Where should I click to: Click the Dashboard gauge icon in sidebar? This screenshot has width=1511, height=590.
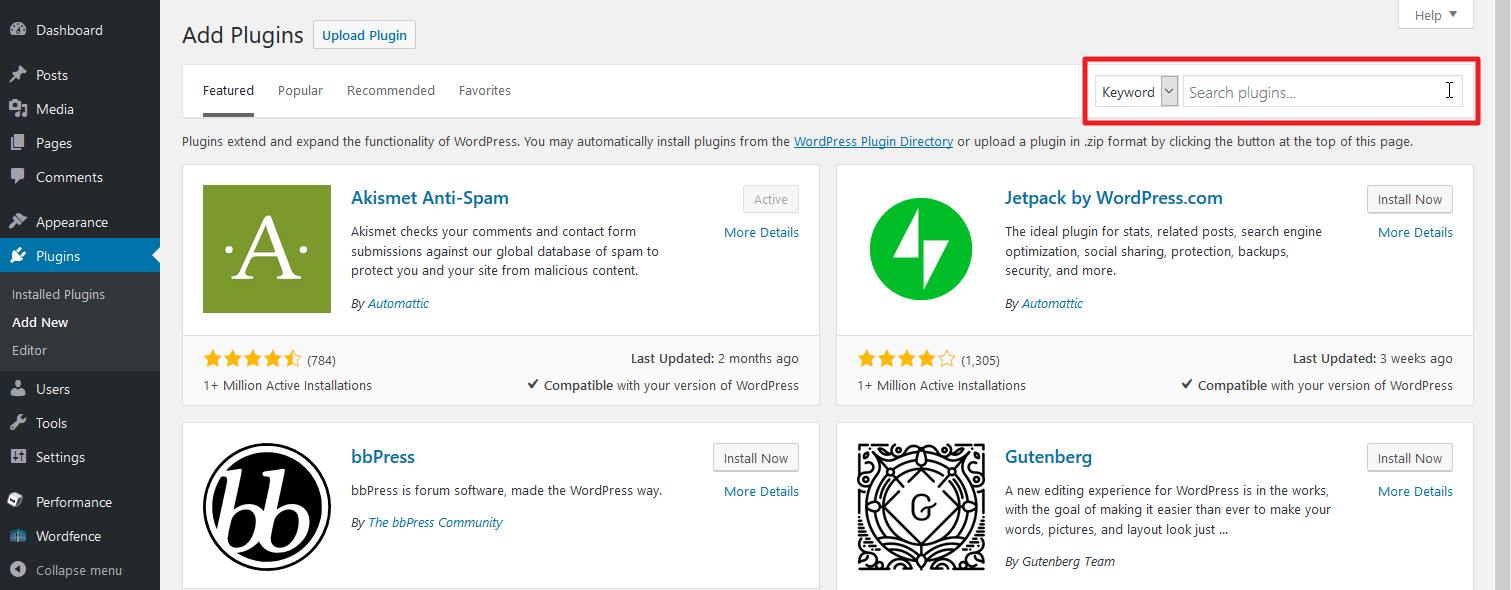pyautogui.click(x=18, y=30)
